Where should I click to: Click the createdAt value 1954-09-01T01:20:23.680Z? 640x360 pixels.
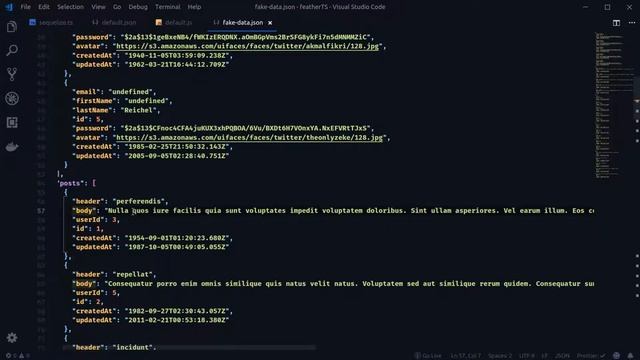pos(177,238)
